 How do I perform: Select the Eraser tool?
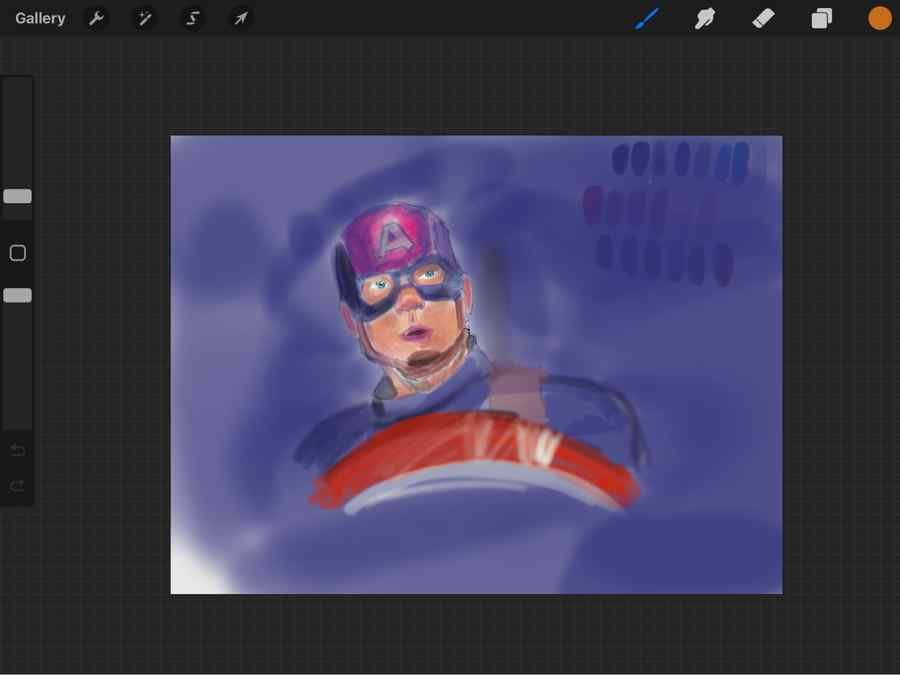point(763,18)
